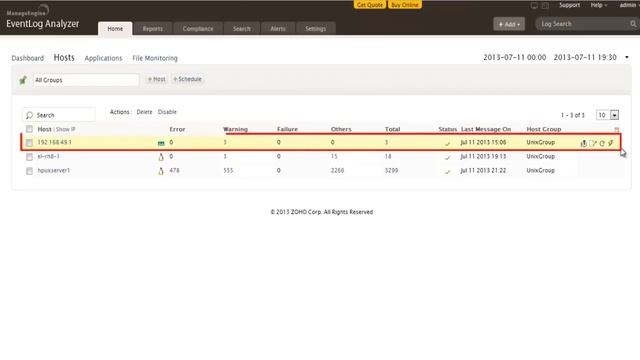Sort by the Warning column header
The height and width of the screenshot is (360, 640).
(235, 129)
